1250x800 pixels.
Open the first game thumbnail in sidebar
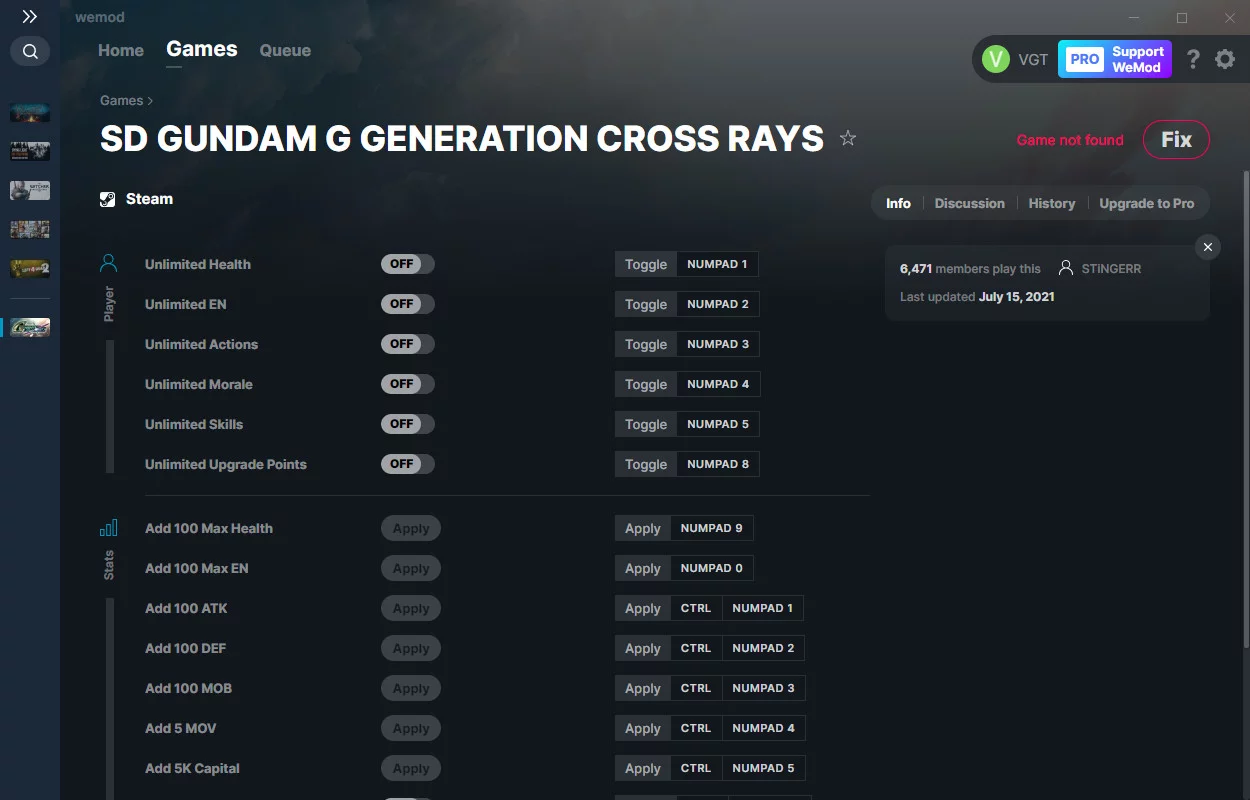(30, 113)
